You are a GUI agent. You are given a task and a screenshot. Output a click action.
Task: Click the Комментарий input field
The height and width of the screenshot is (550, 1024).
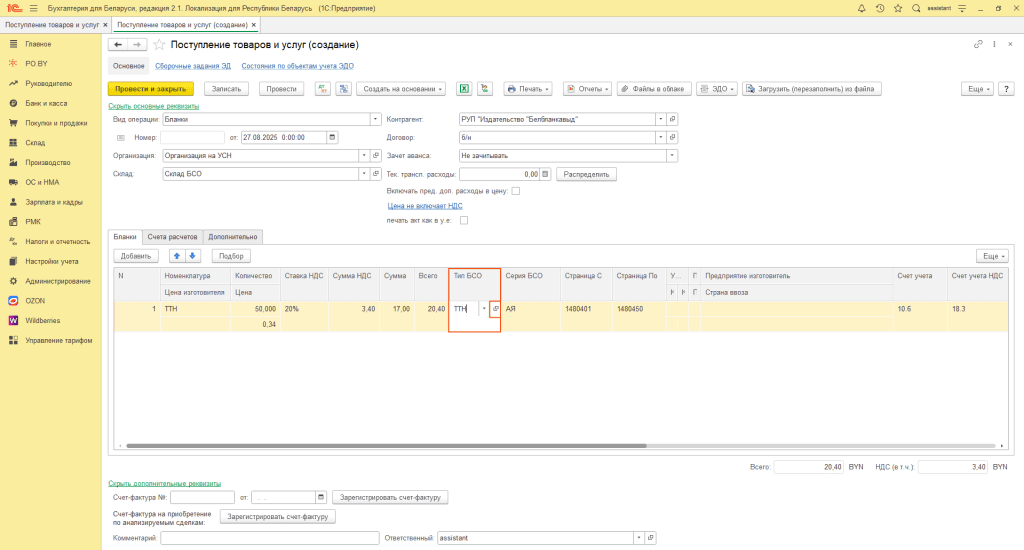270,538
